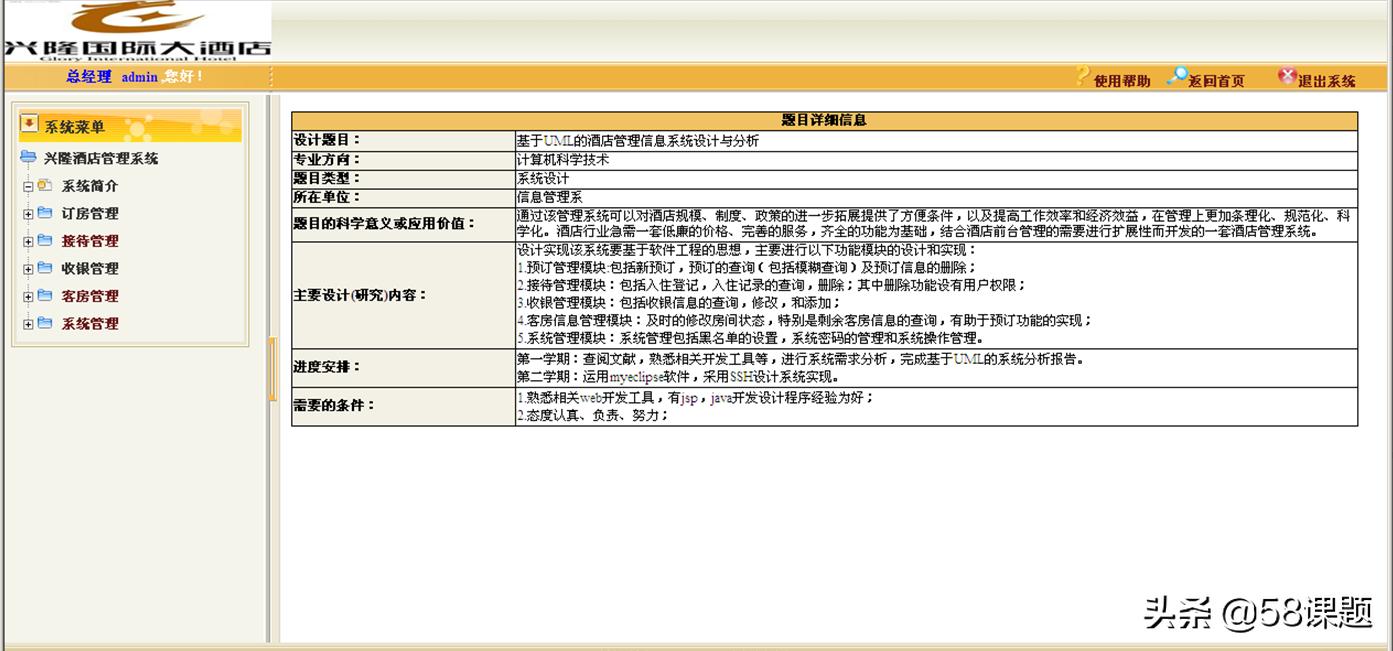Select 收银管理 in the system menu
The width and height of the screenshot is (1393, 651).
88,268
